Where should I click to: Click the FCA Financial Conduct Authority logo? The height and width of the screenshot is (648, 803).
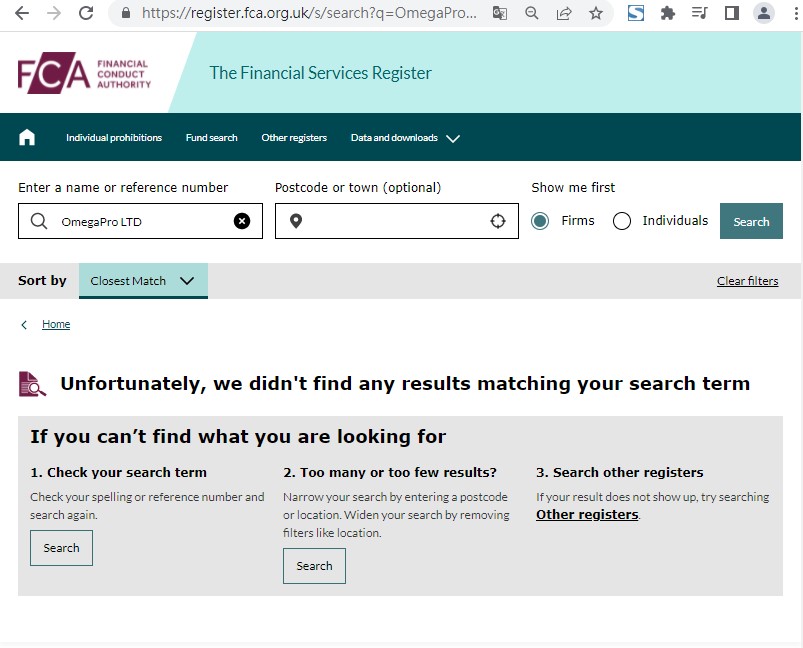84,73
